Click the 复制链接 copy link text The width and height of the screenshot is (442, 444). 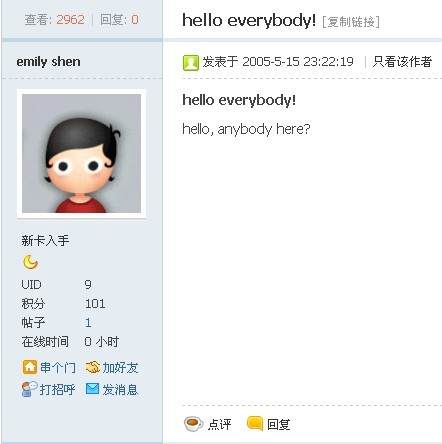tap(351, 22)
